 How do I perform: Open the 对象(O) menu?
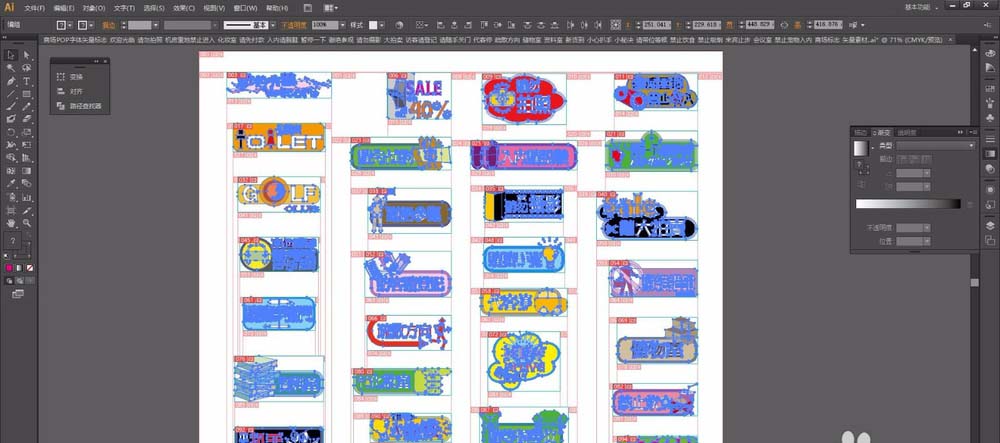[x=94, y=8]
